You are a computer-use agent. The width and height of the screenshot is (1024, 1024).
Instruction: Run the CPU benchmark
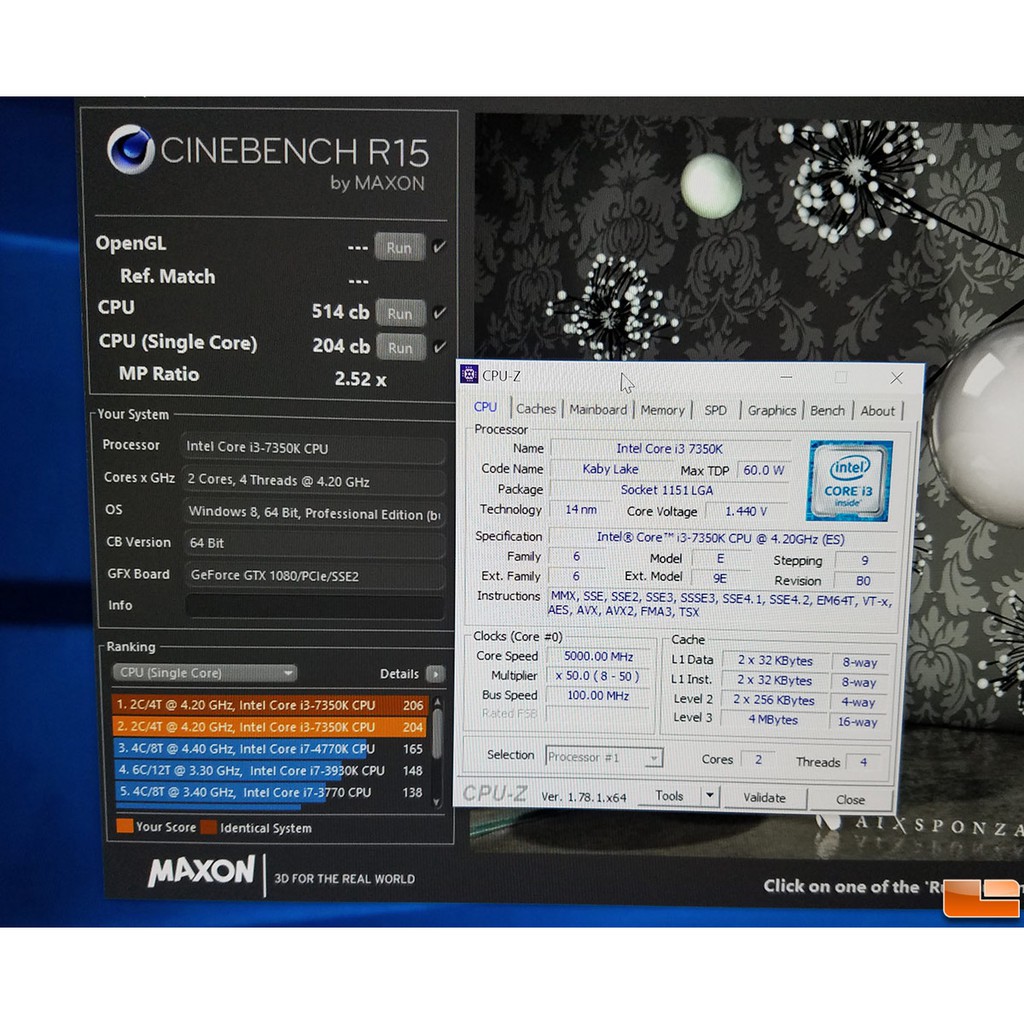[400, 313]
